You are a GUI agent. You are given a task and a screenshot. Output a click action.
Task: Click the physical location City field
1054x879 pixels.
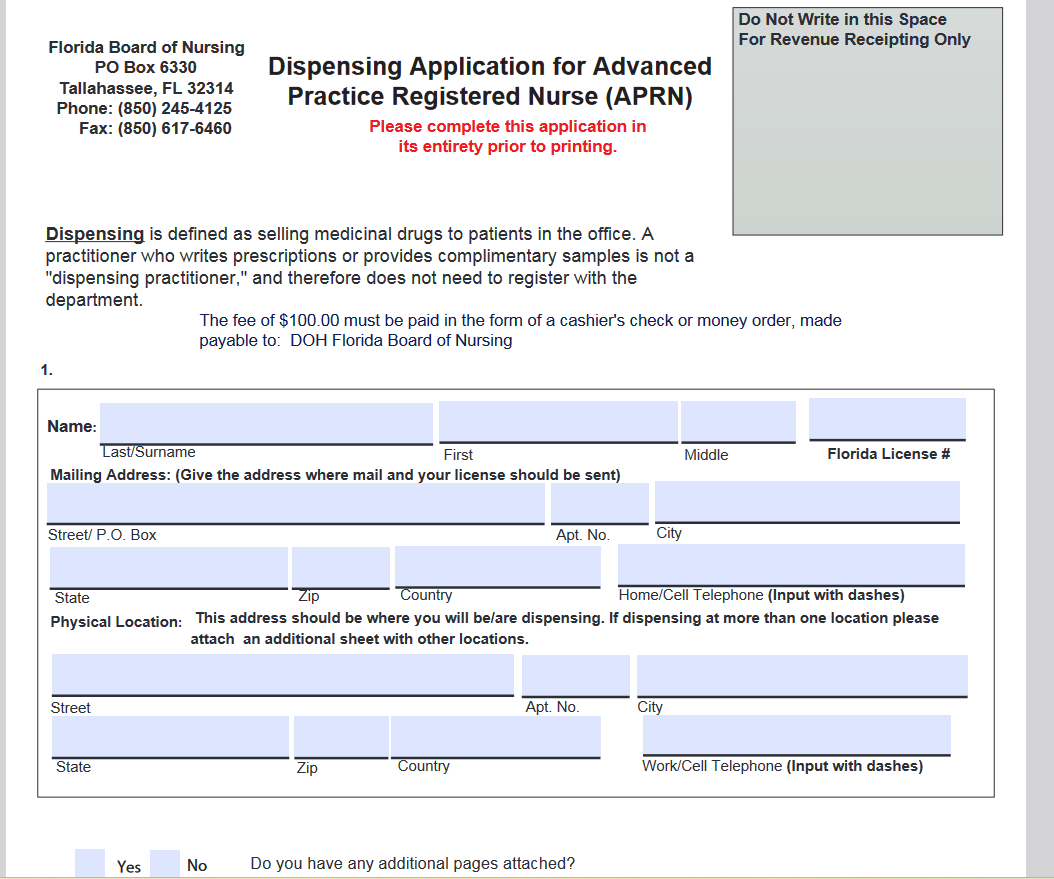tap(803, 674)
